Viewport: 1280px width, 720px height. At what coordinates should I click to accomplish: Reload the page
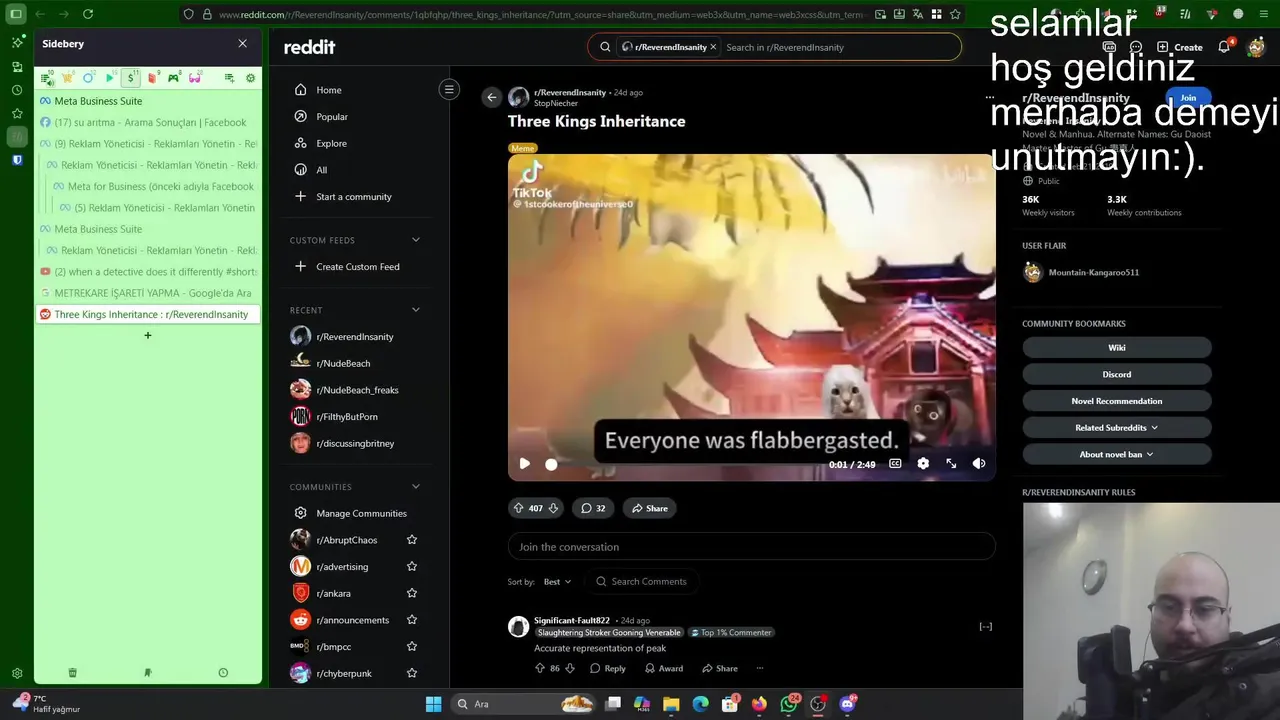(x=88, y=14)
